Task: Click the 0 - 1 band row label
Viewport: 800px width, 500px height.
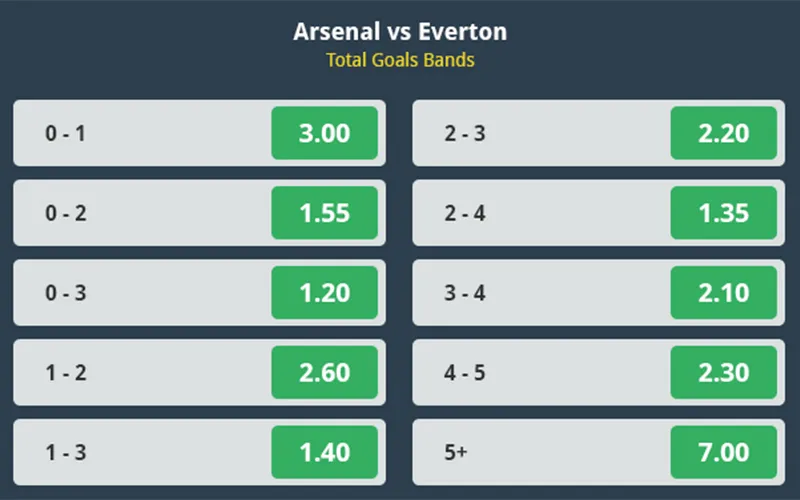Action: click(x=66, y=134)
